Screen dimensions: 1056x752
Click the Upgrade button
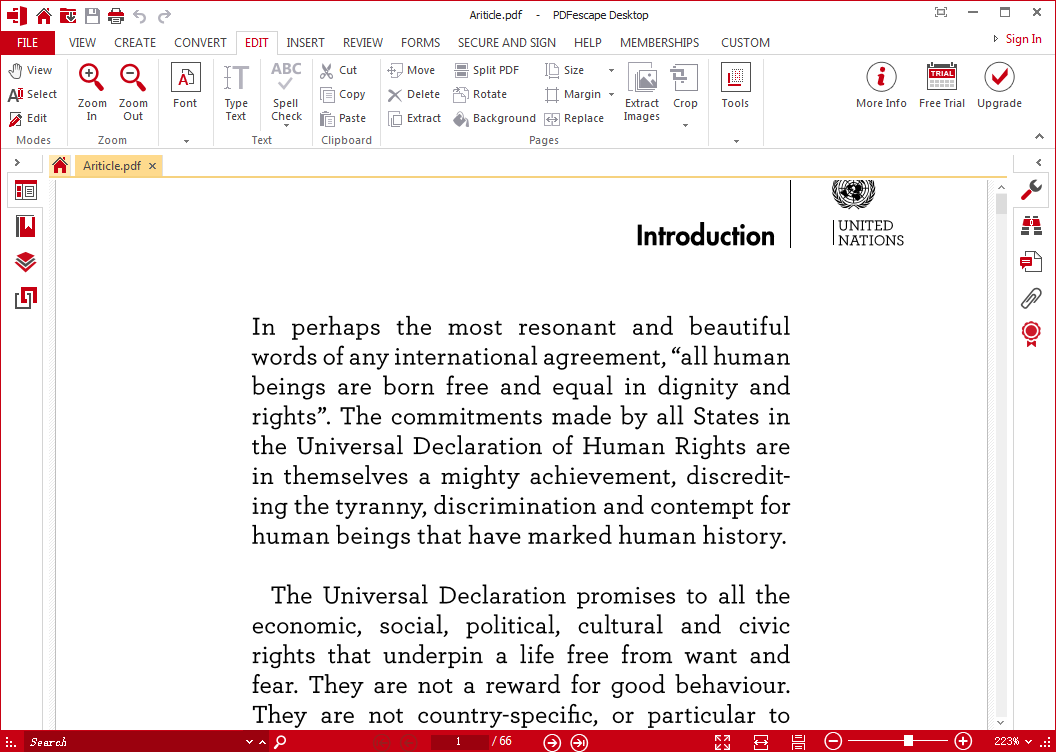pos(999,85)
